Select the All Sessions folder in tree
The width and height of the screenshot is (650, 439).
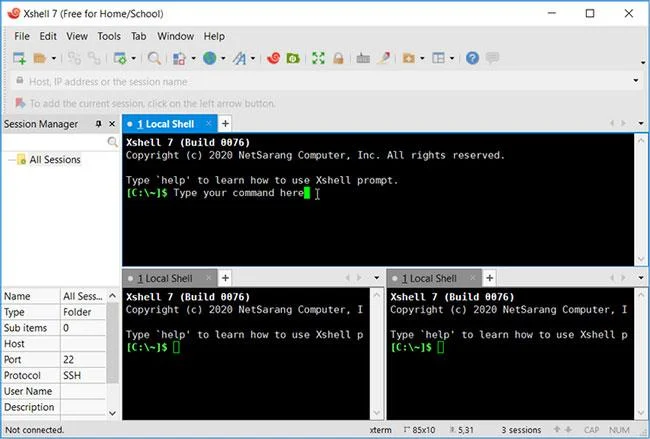[55, 160]
